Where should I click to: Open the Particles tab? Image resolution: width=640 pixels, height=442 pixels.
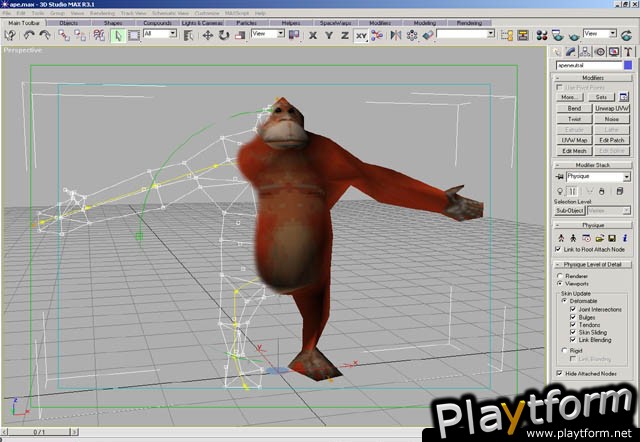(x=247, y=23)
